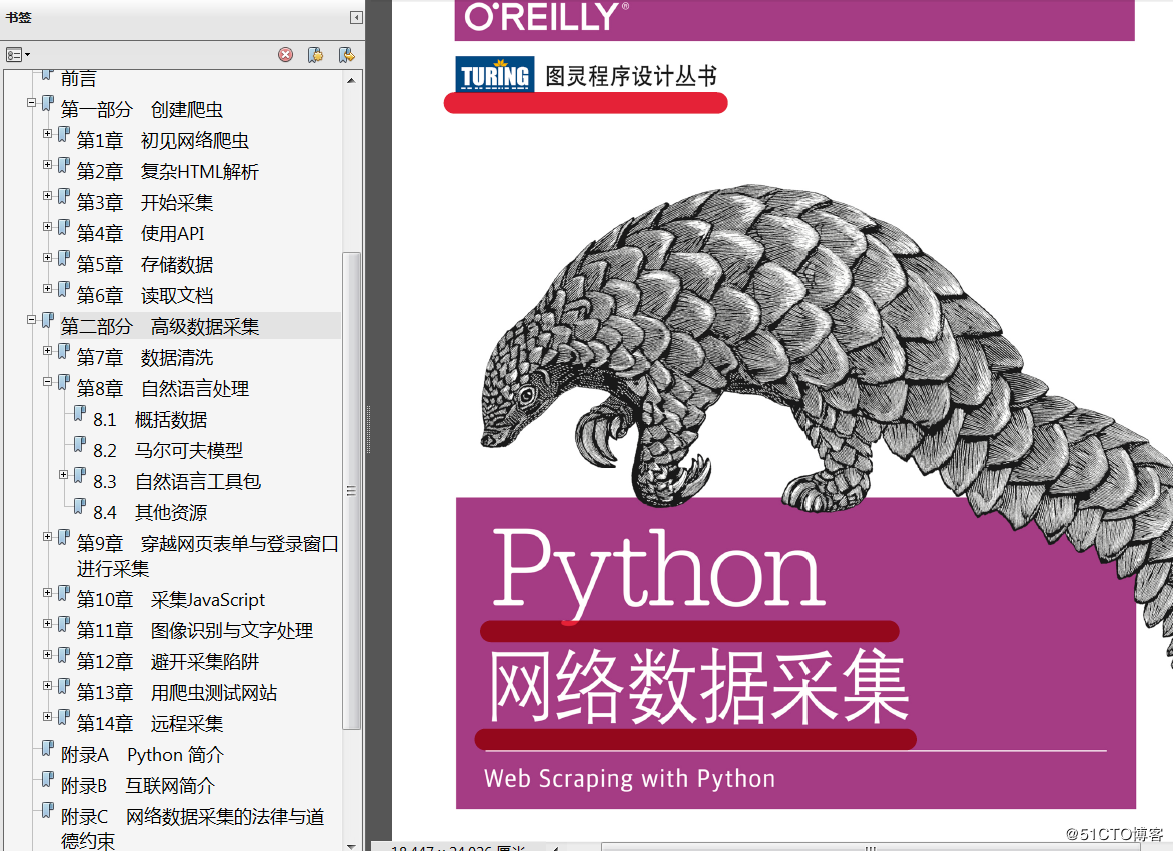Click the expand current bookmark icon
This screenshot has width=1173, height=851.
tap(346, 55)
